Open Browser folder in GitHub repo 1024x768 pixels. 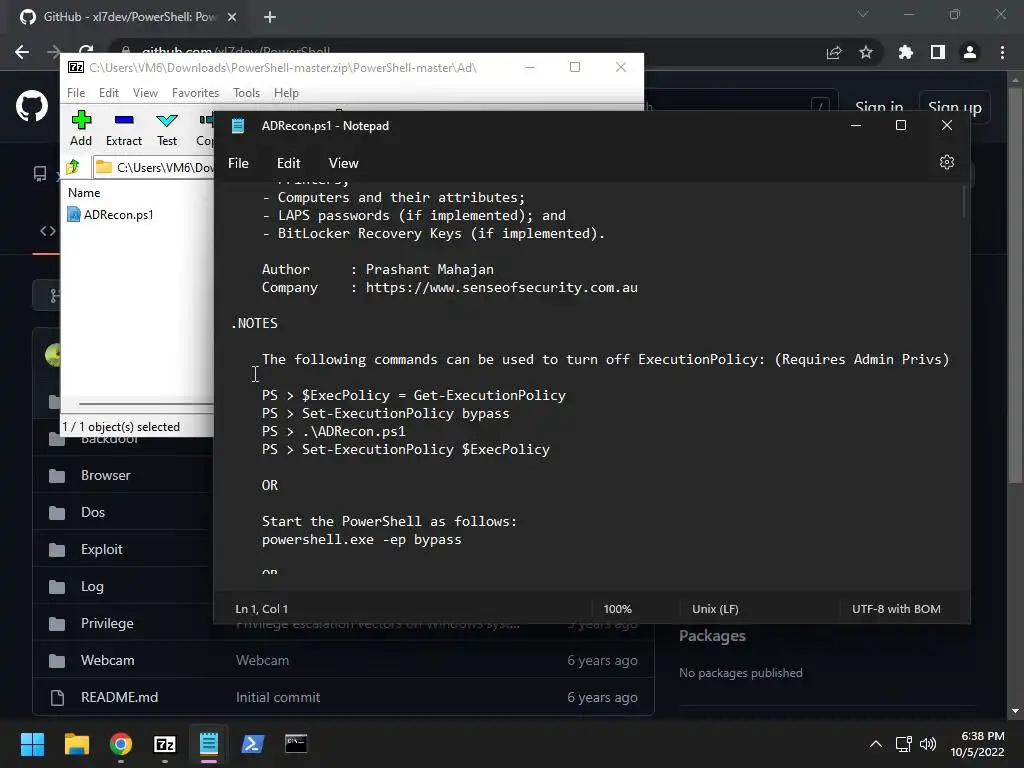tap(106, 475)
